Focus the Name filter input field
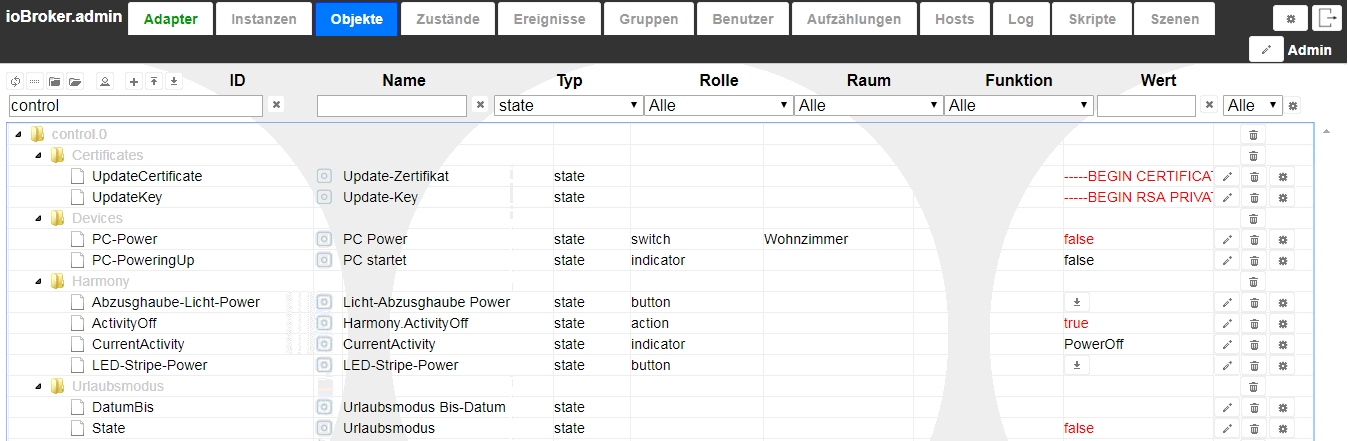 pos(392,105)
